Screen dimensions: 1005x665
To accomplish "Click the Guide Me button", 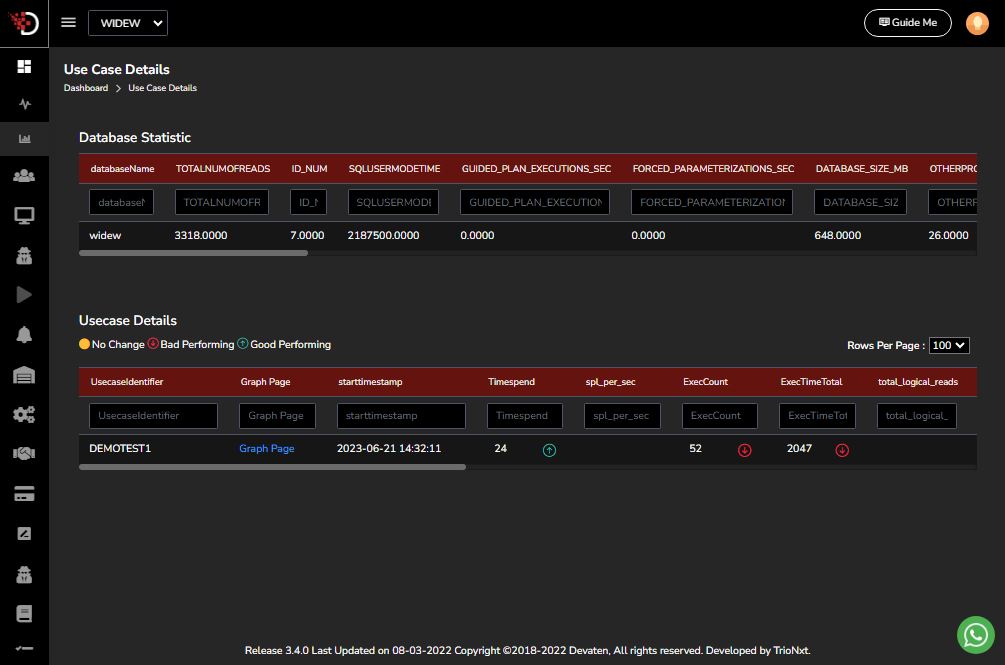I will (908, 22).
